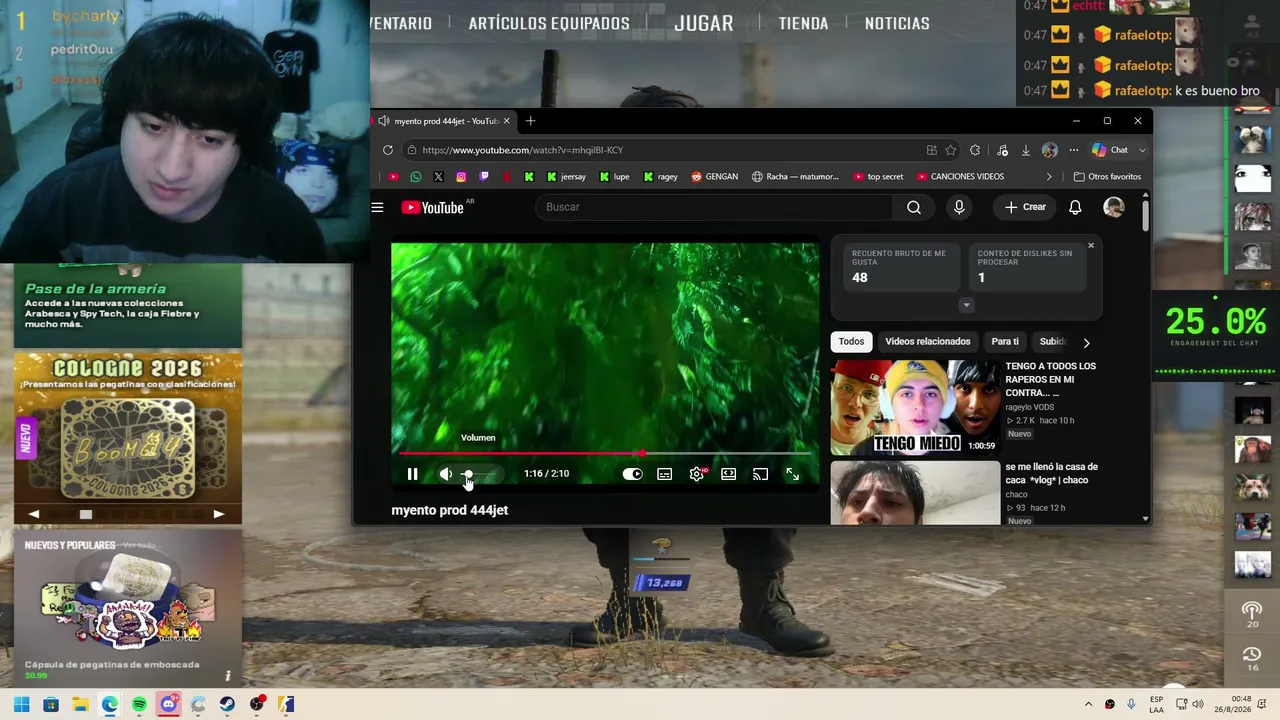Open the Twitch bookmark
Image resolution: width=1280 pixels, height=720 pixels.
[x=484, y=177]
